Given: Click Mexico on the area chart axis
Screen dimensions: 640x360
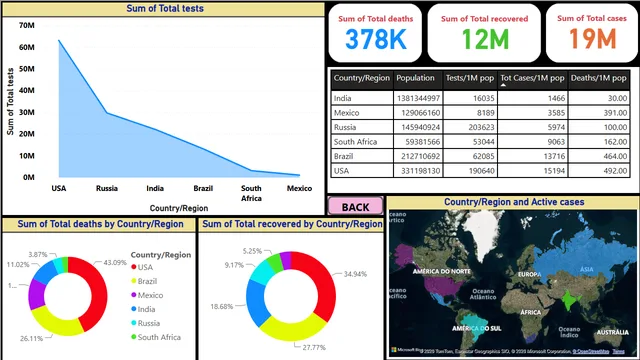Looking at the screenshot, I should click(299, 188).
